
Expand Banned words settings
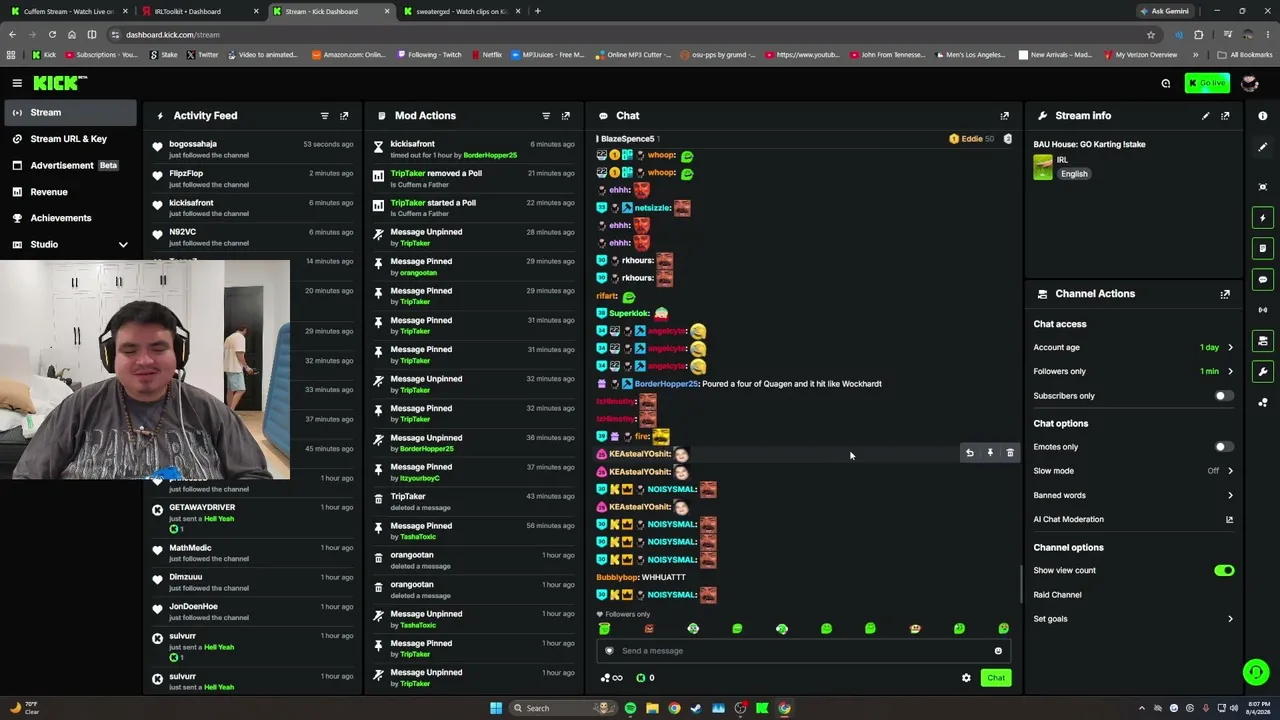pyautogui.click(x=1230, y=495)
